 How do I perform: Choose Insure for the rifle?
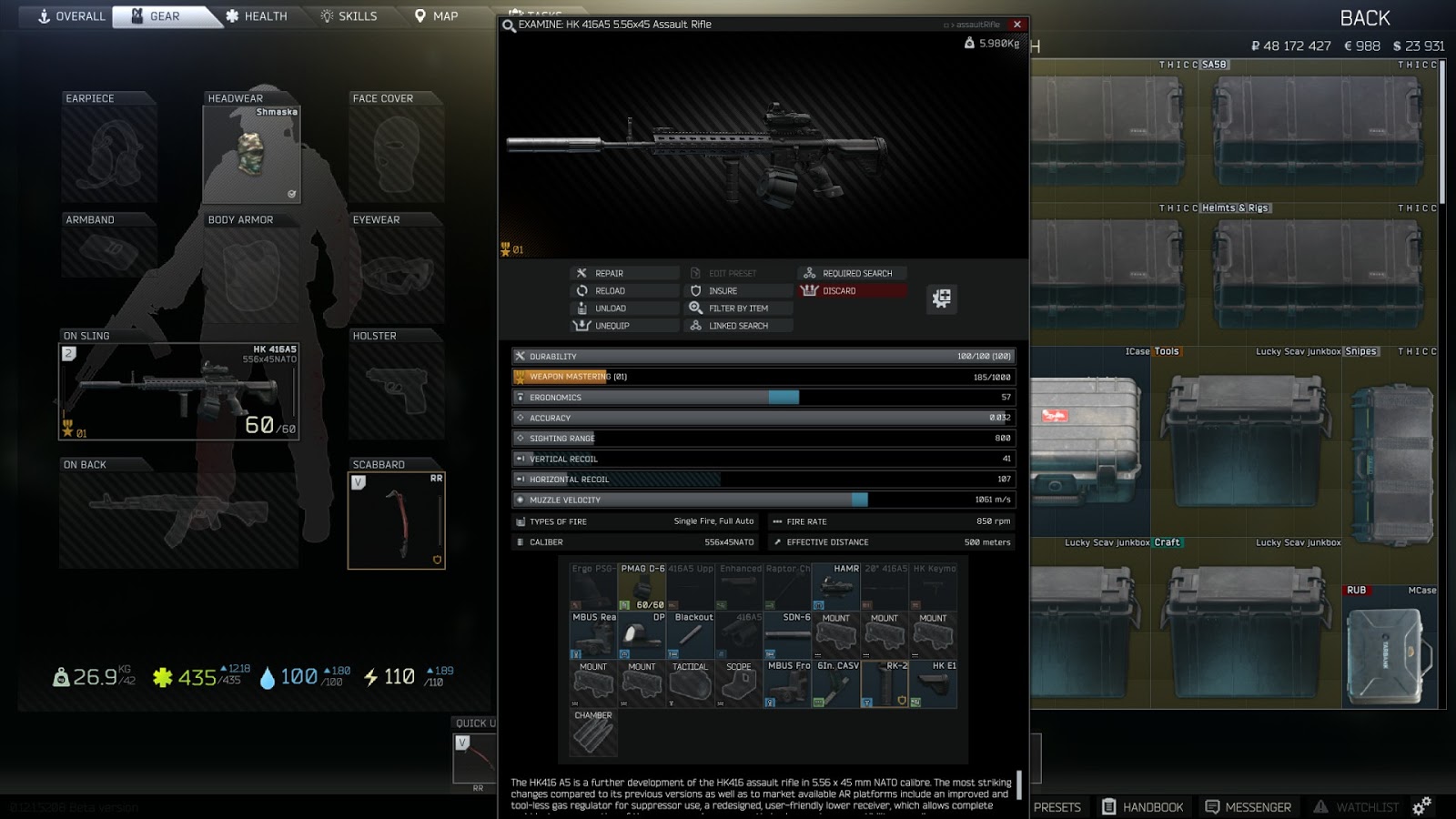[x=739, y=291]
